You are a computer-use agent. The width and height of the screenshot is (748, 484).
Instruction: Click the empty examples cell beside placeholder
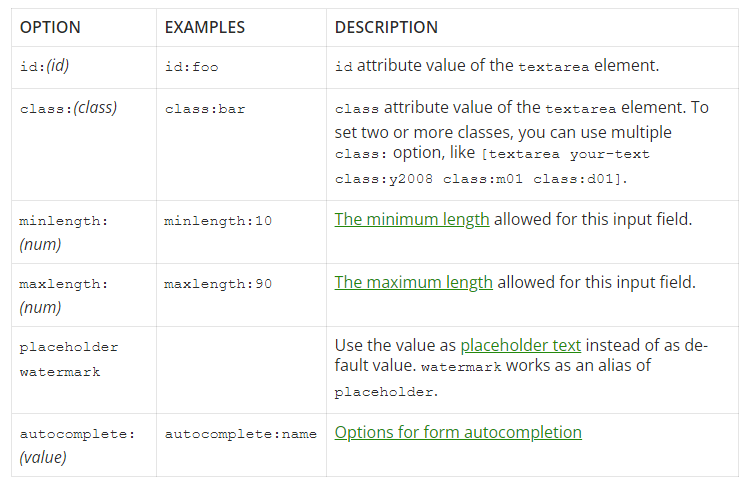pyautogui.click(x=240, y=370)
